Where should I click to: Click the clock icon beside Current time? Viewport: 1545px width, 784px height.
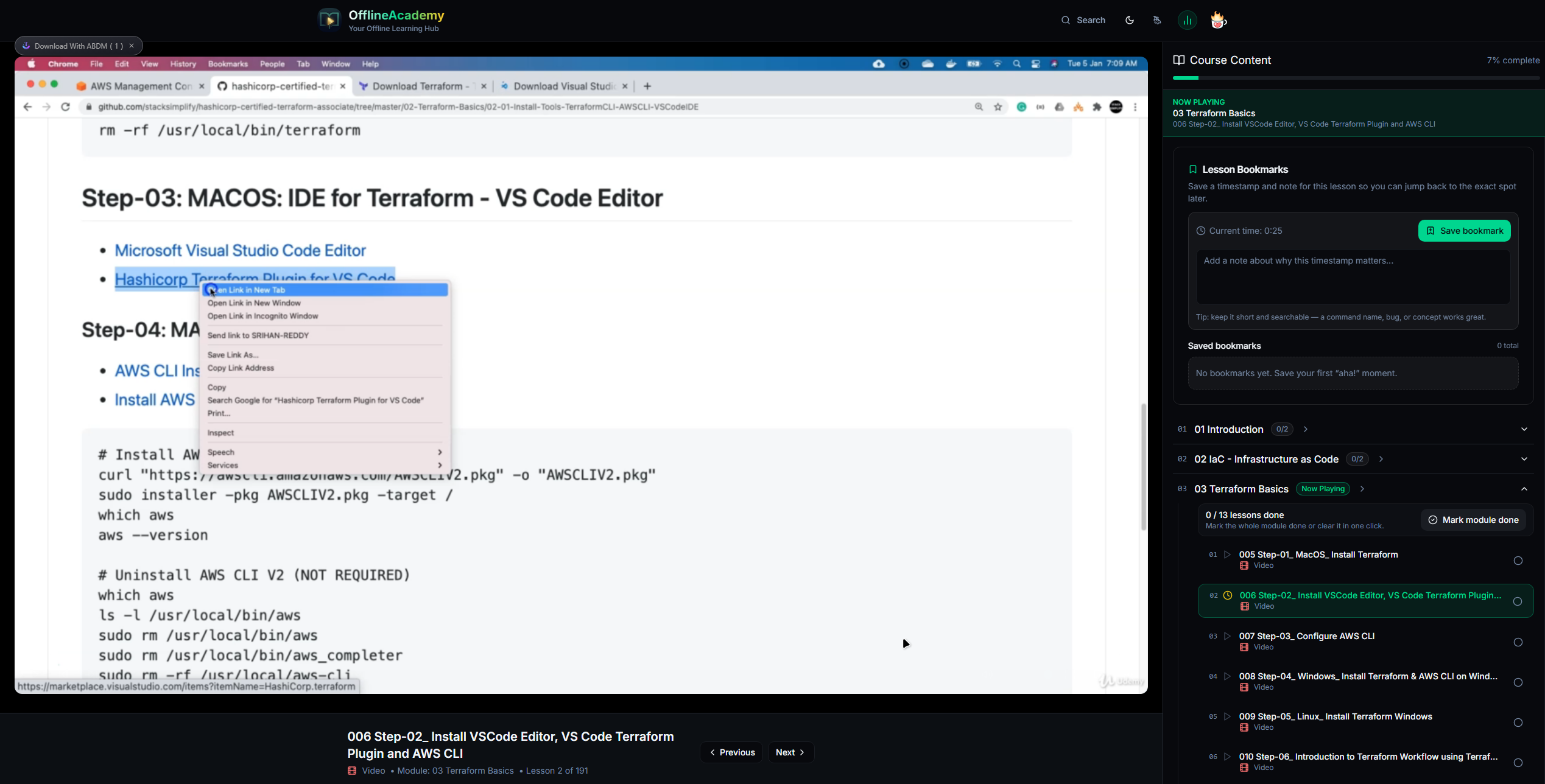click(x=1201, y=231)
